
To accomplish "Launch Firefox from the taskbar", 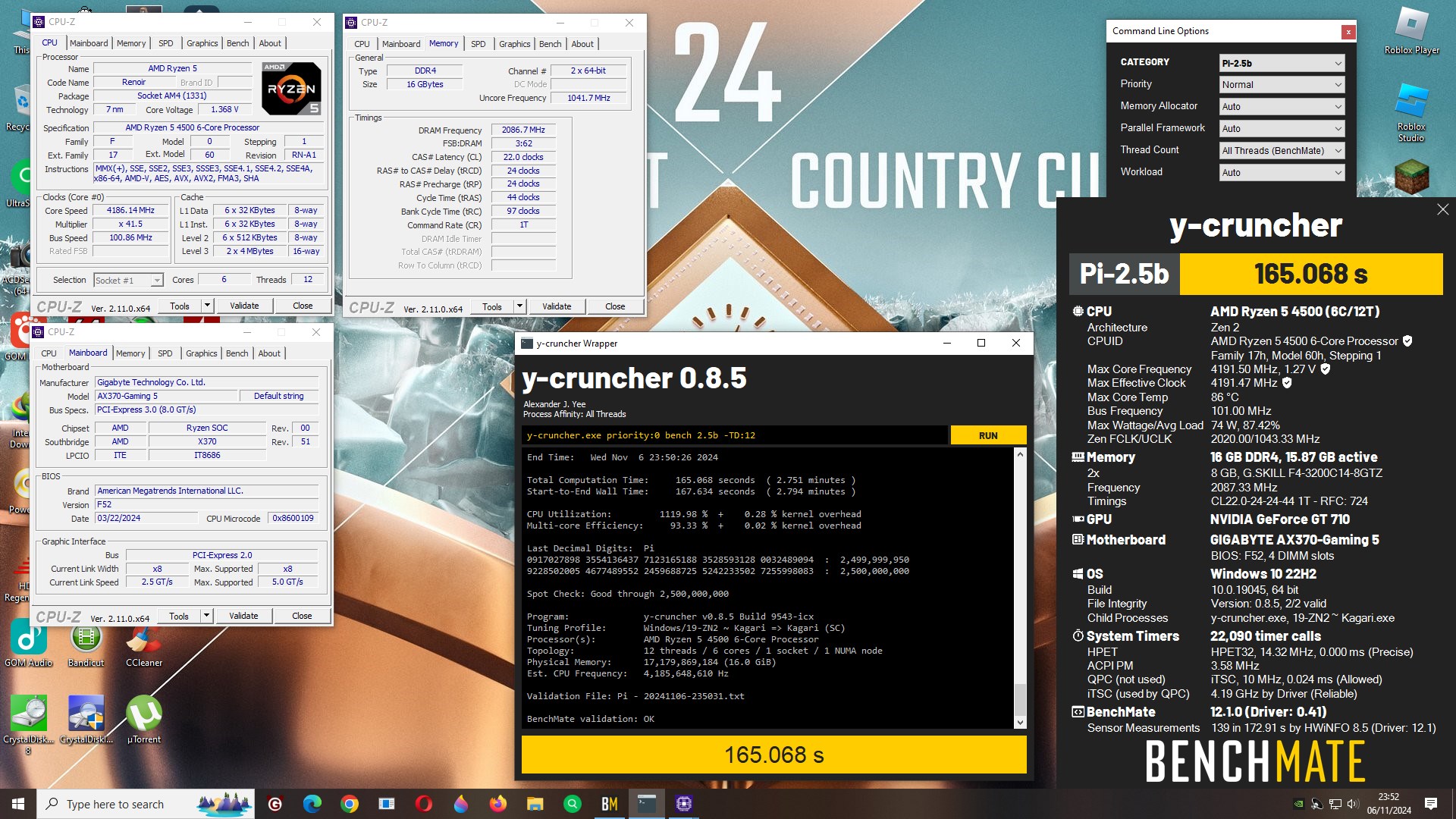I will 498,804.
